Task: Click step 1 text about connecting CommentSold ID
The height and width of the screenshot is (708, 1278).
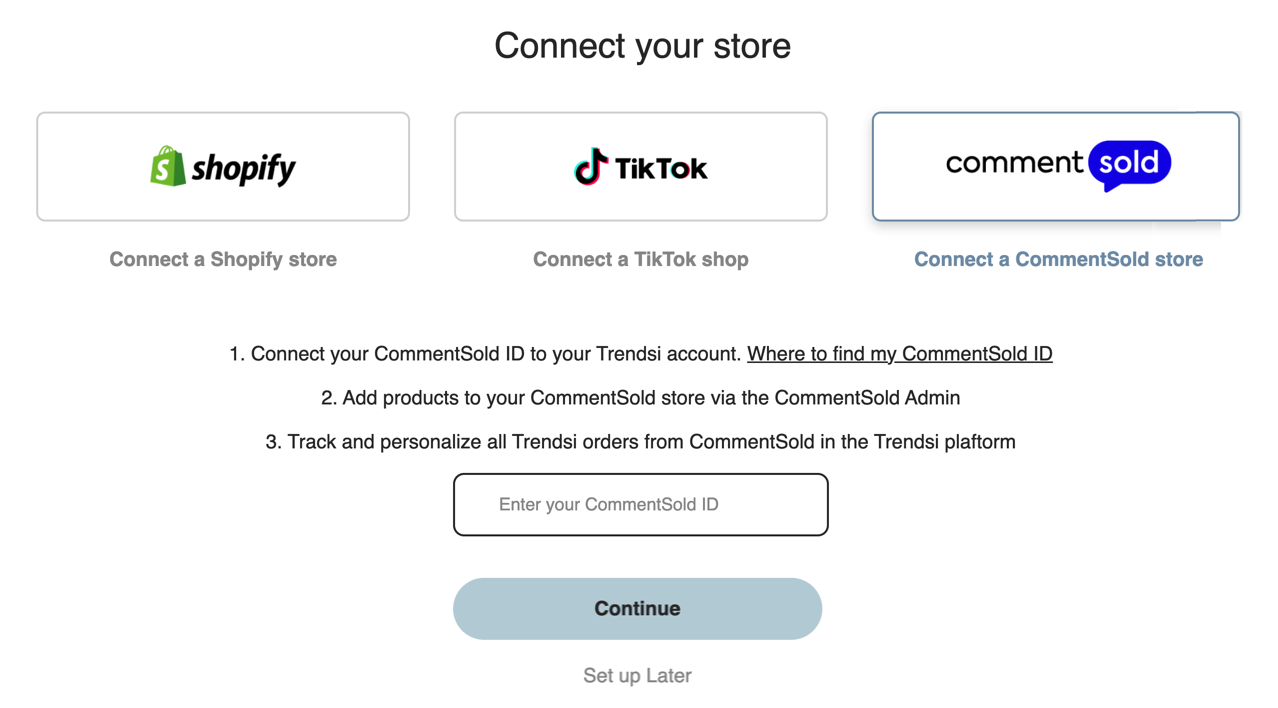Action: [486, 354]
